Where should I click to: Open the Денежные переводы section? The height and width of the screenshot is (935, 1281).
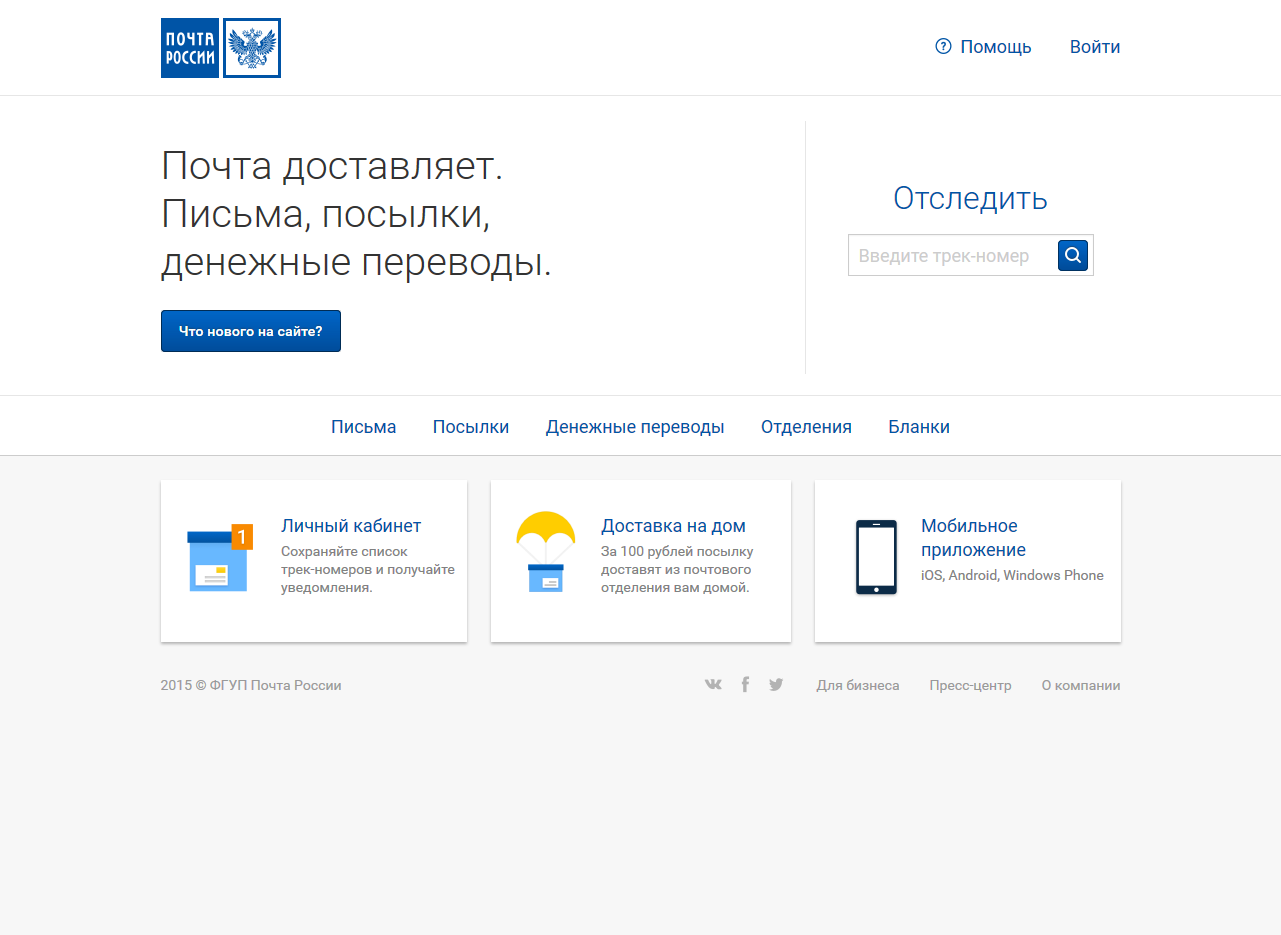point(634,426)
